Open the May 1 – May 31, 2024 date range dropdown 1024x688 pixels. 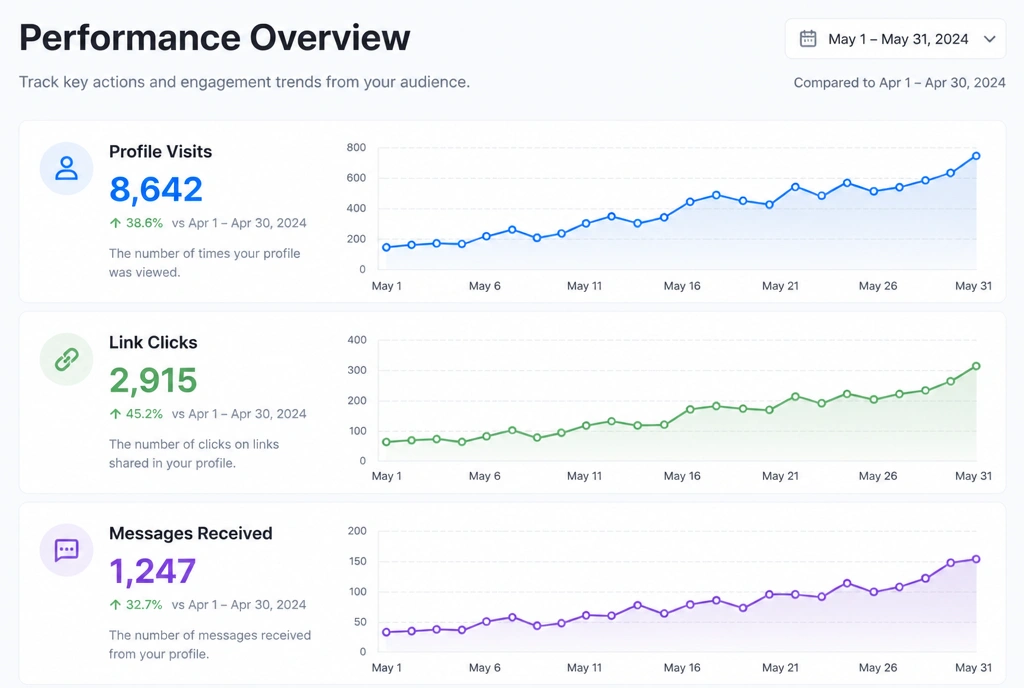[x=895, y=39]
